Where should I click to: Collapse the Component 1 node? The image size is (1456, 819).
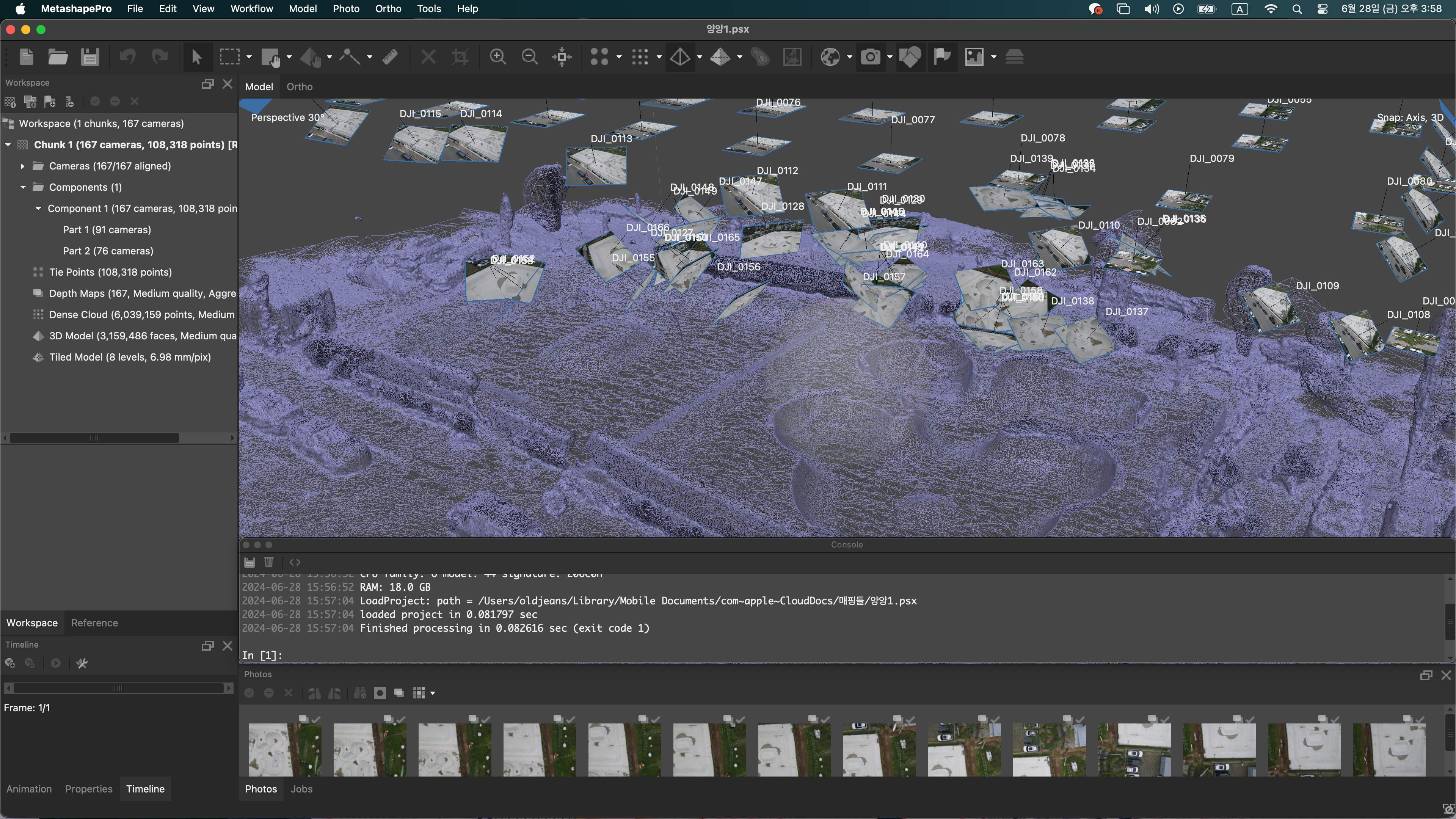(x=38, y=209)
